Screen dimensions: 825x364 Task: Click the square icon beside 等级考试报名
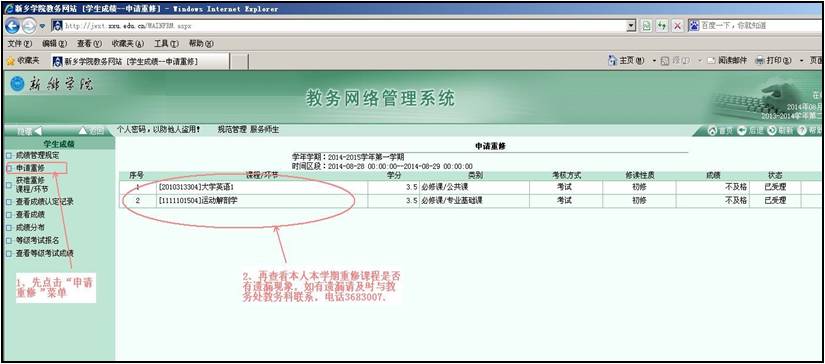pyautogui.click(x=9, y=241)
